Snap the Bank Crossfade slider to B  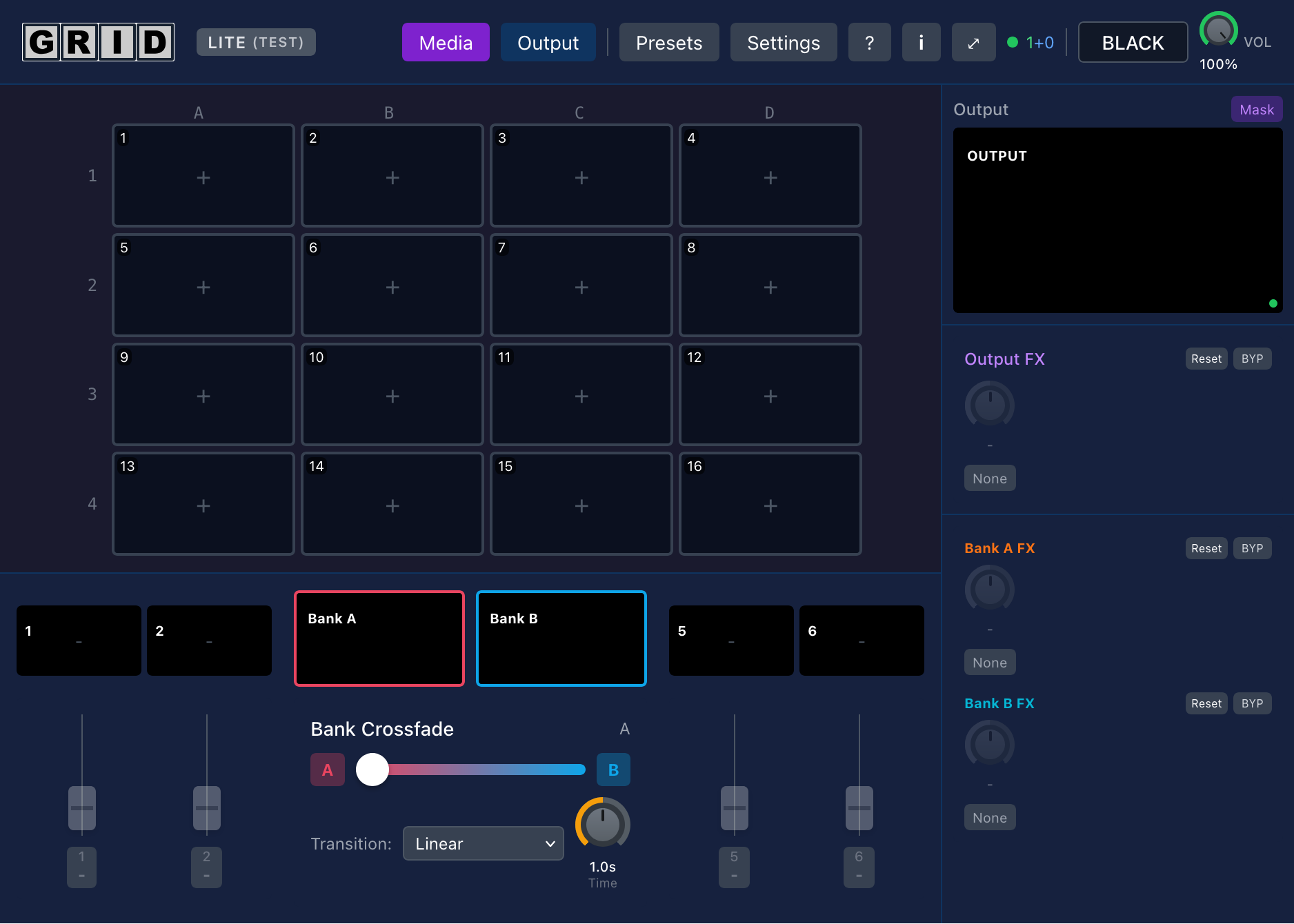pyautogui.click(x=613, y=770)
